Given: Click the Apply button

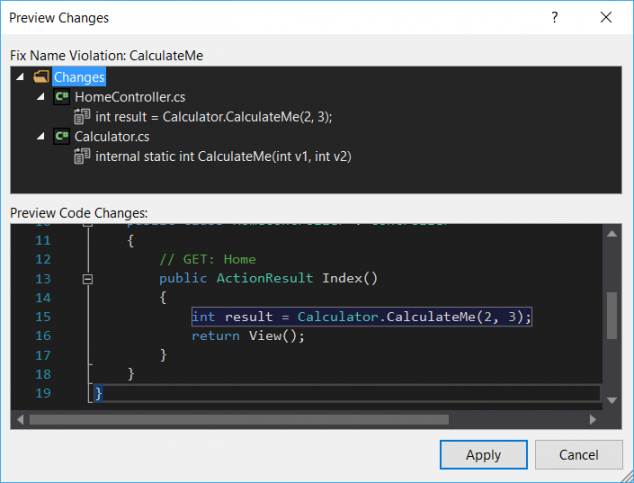Looking at the screenshot, I should (484, 455).
